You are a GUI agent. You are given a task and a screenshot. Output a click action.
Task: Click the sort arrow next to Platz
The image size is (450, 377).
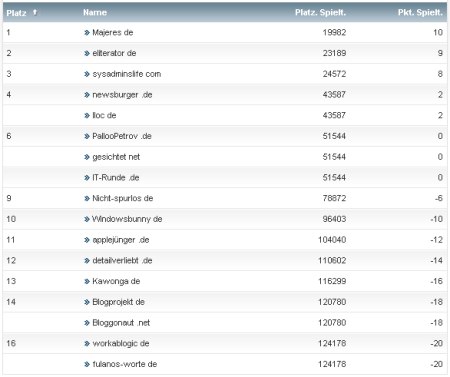[35, 12]
